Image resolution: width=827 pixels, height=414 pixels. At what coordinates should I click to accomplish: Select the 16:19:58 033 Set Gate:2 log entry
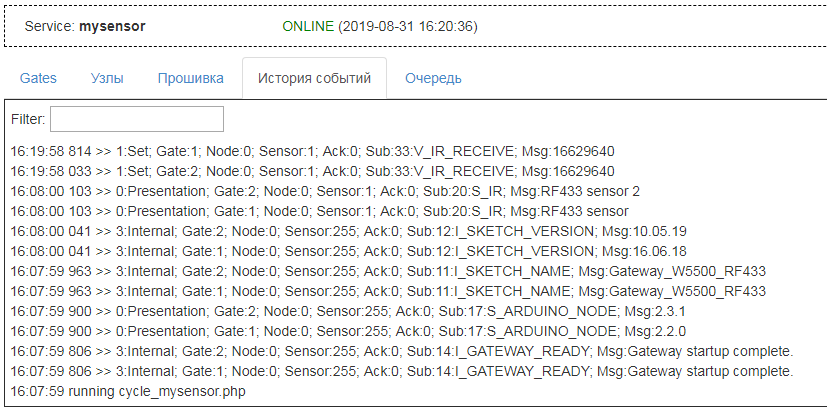tap(312, 171)
